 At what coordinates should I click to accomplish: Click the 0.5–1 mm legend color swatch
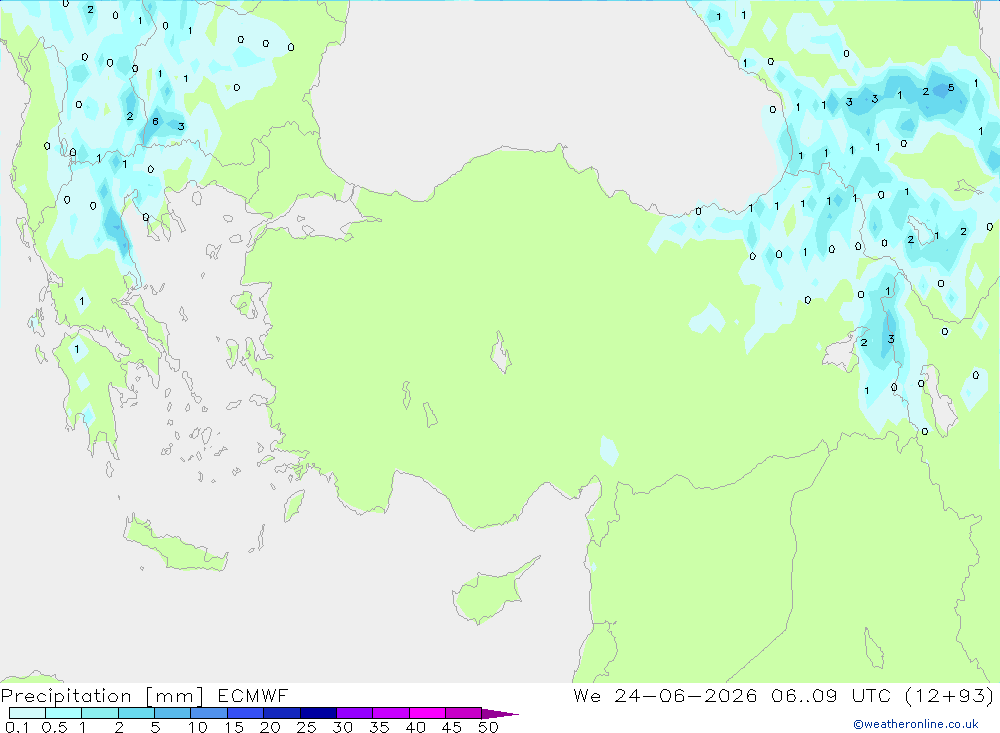point(63,713)
